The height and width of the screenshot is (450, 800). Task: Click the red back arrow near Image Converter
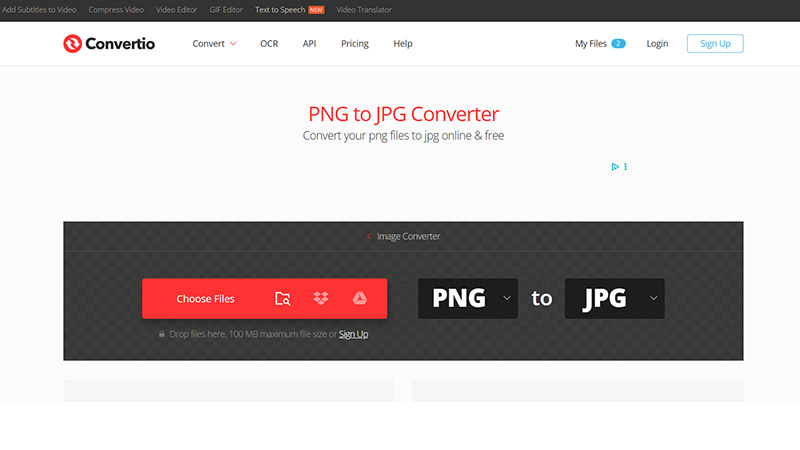[x=369, y=237]
